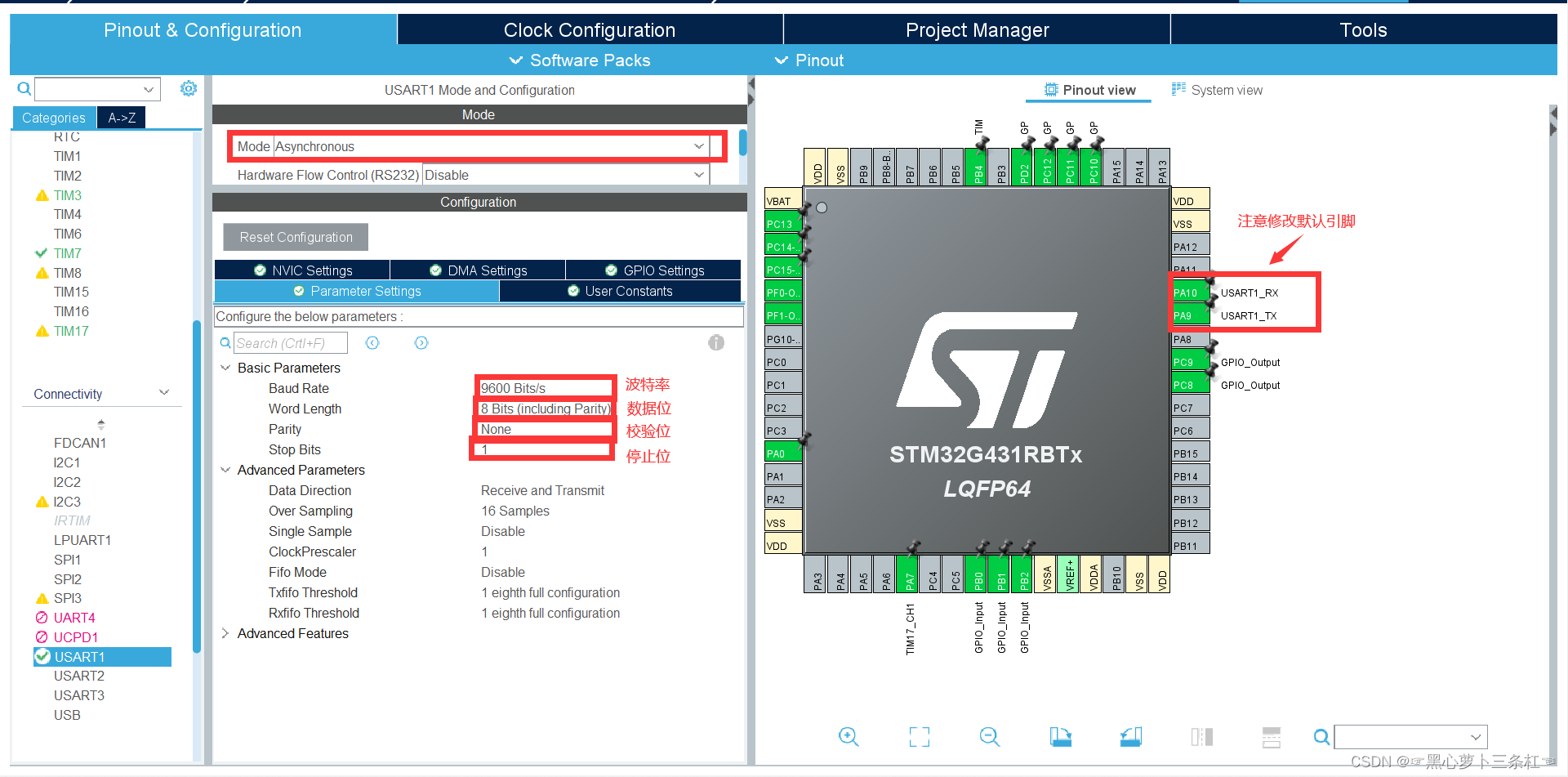Click the search magnifier icon in categories panel
This screenshot has width=1568, height=777.
point(24,88)
